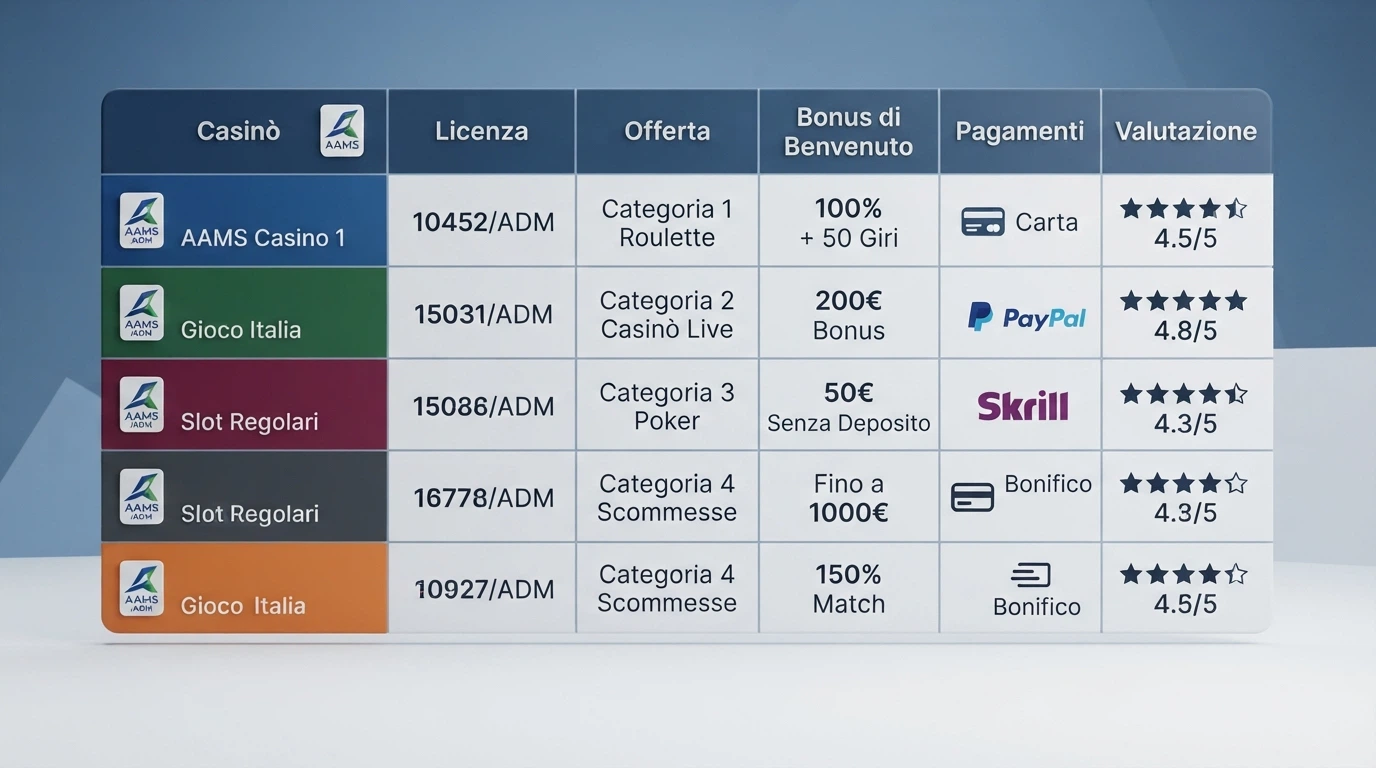The height and width of the screenshot is (768, 1376).
Task: Click the Bonifico label in the 16778/ADM row
Action: coord(1048,484)
